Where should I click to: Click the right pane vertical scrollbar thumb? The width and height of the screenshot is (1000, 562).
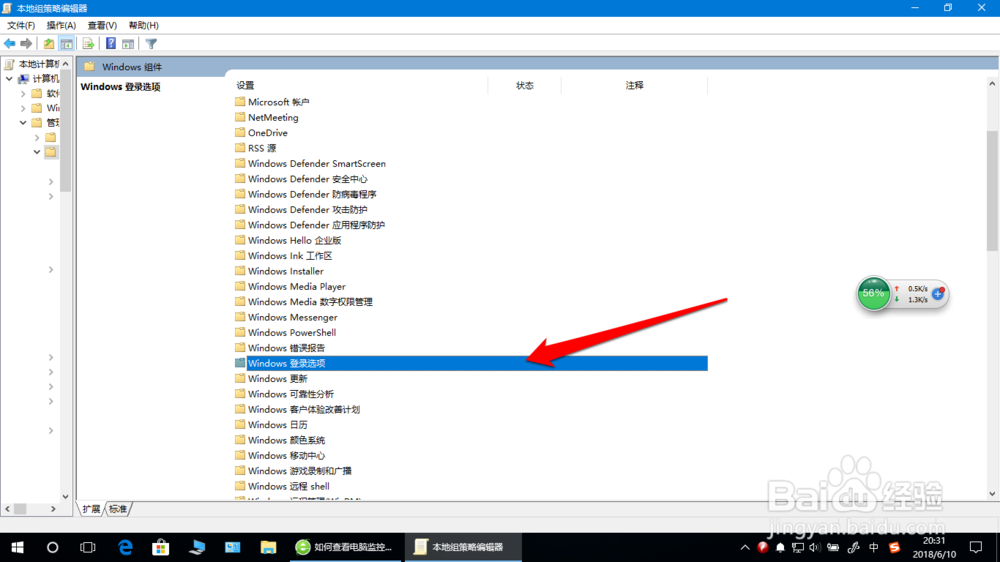tap(992, 191)
